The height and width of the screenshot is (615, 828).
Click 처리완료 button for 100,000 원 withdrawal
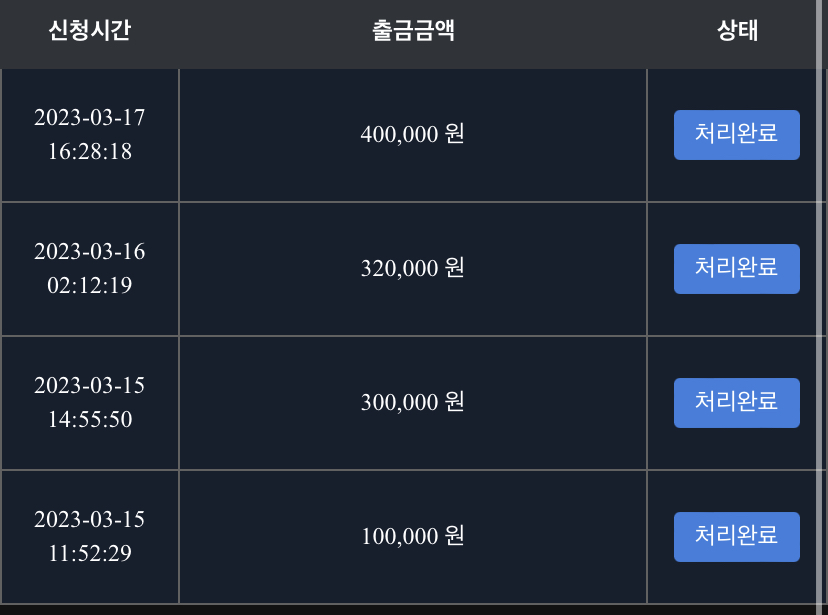point(737,537)
